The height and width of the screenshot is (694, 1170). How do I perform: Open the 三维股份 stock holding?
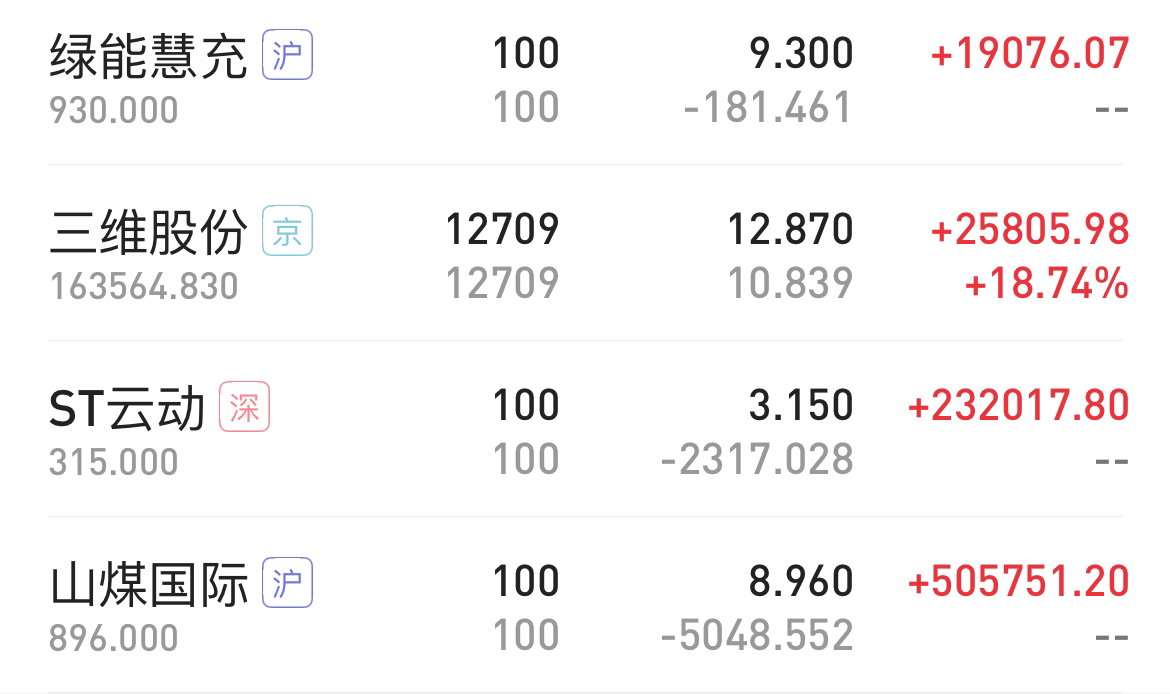point(585,253)
